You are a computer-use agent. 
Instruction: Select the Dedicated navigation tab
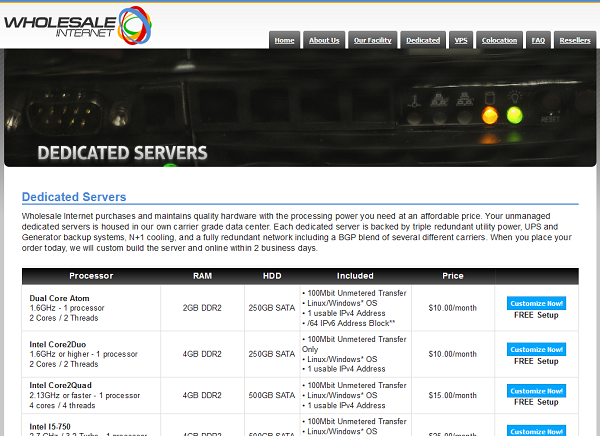point(423,40)
